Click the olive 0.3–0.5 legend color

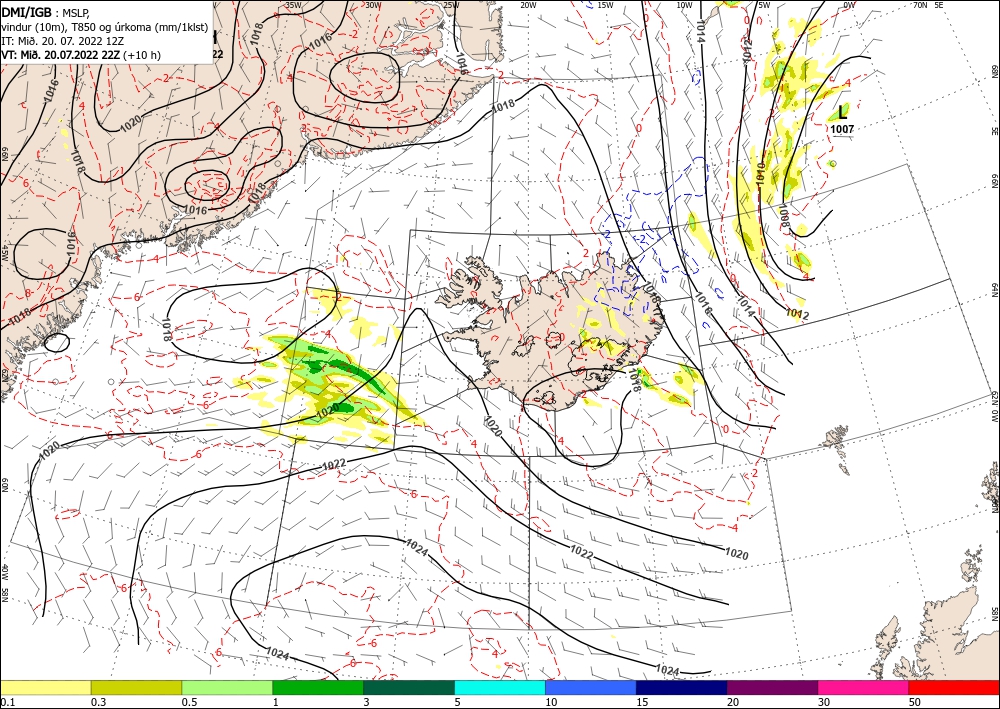tap(136, 687)
